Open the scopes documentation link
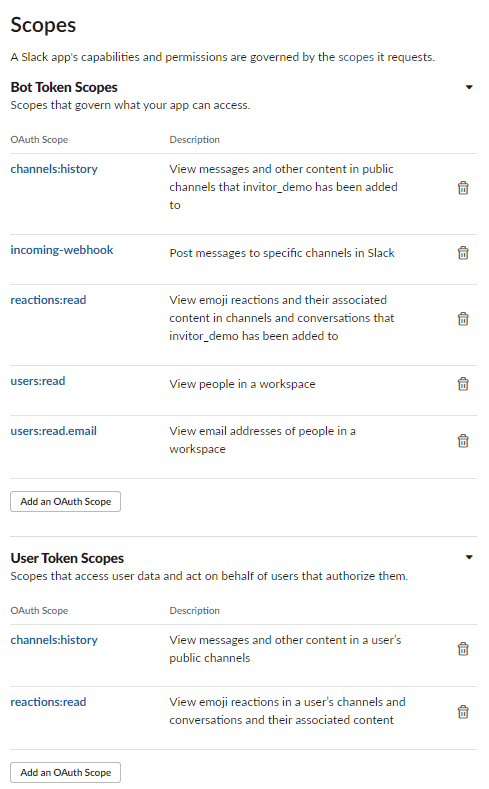This screenshot has width=489, height=789. pyautogui.click(x=356, y=57)
